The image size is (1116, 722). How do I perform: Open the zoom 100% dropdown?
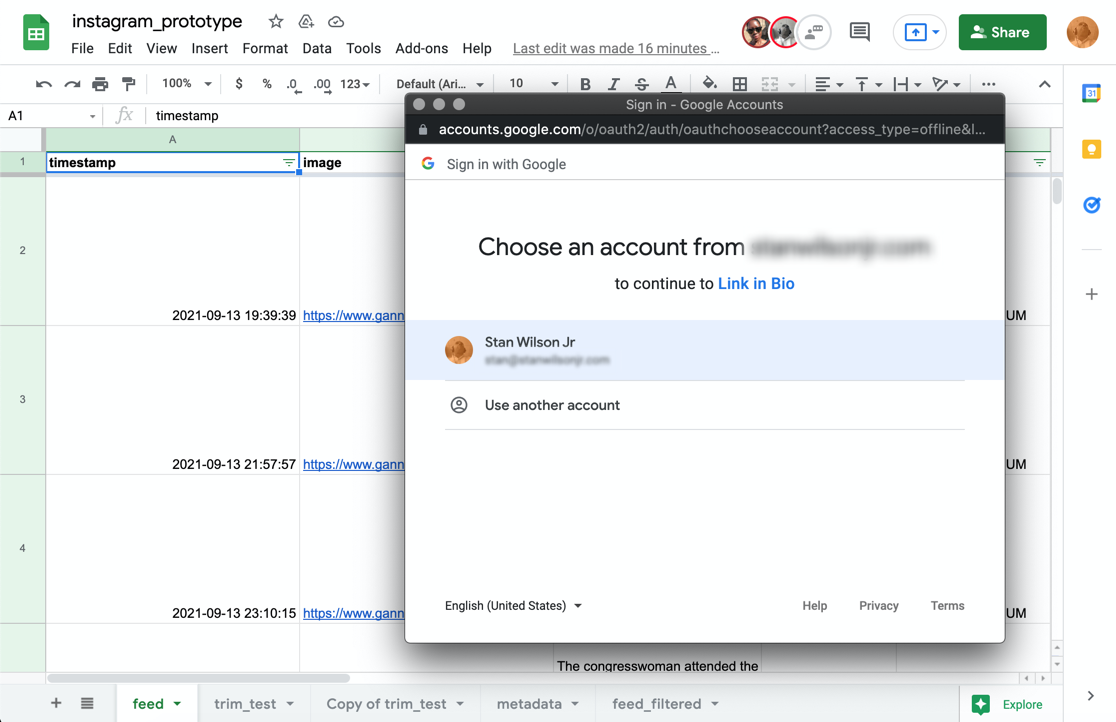click(186, 84)
